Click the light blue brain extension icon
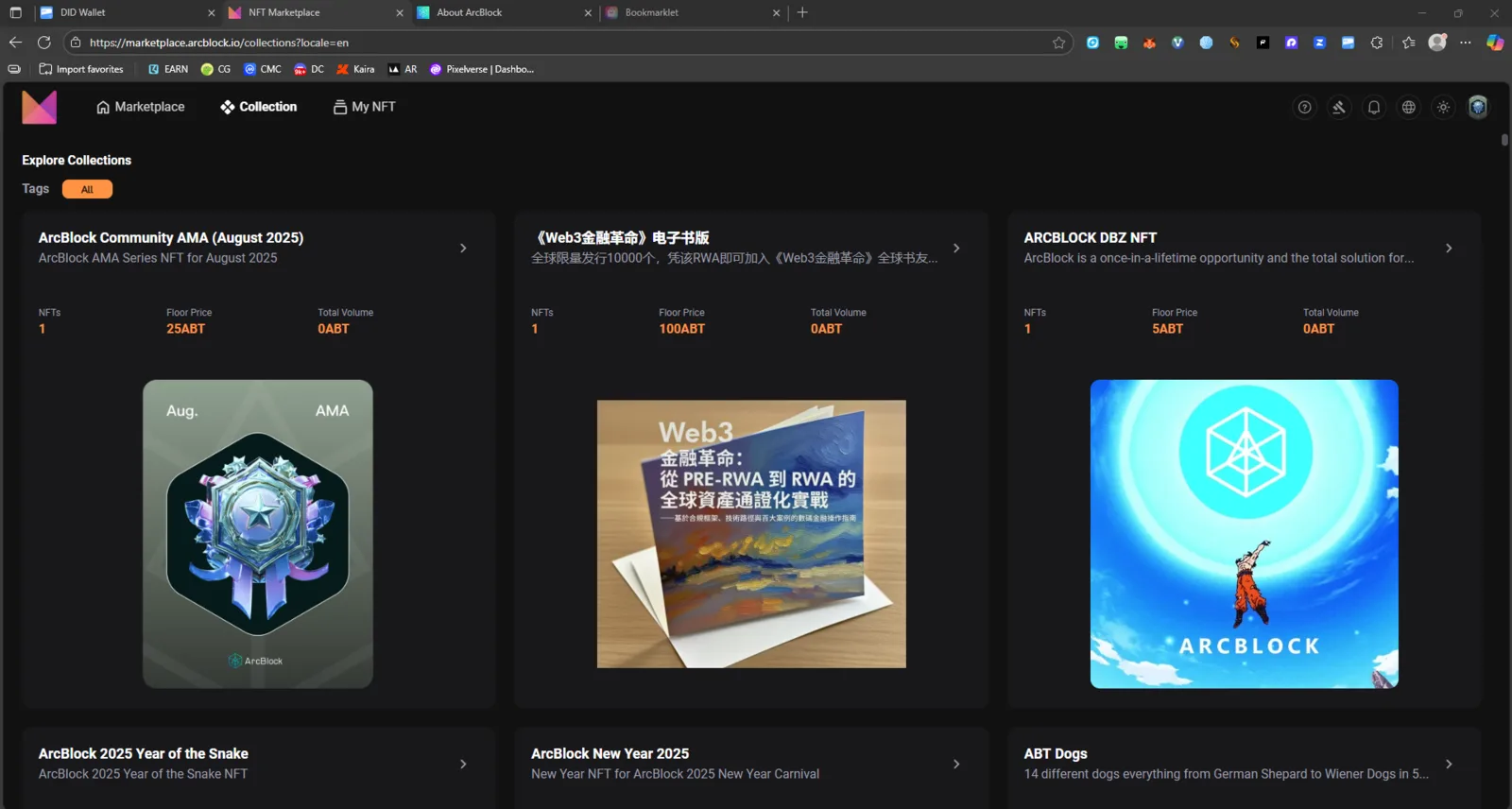This screenshot has height=809, width=1512. pos(1206,43)
